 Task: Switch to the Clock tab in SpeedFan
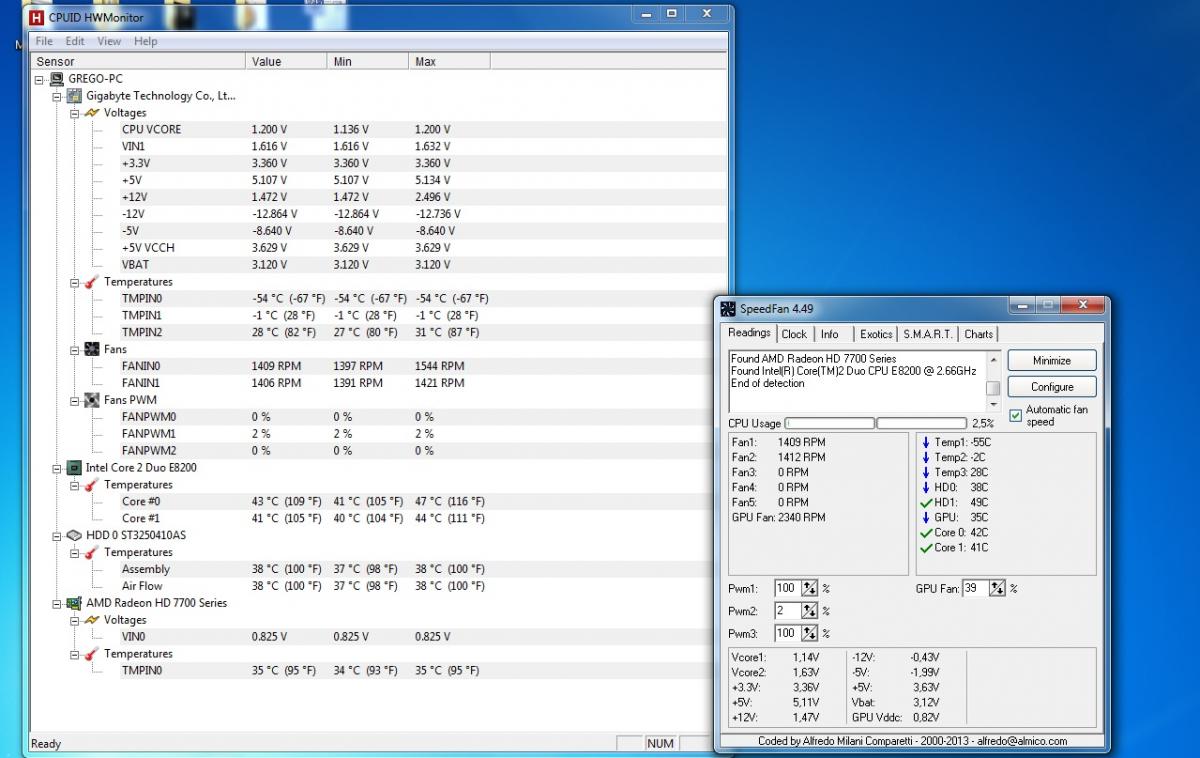(794, 334)
